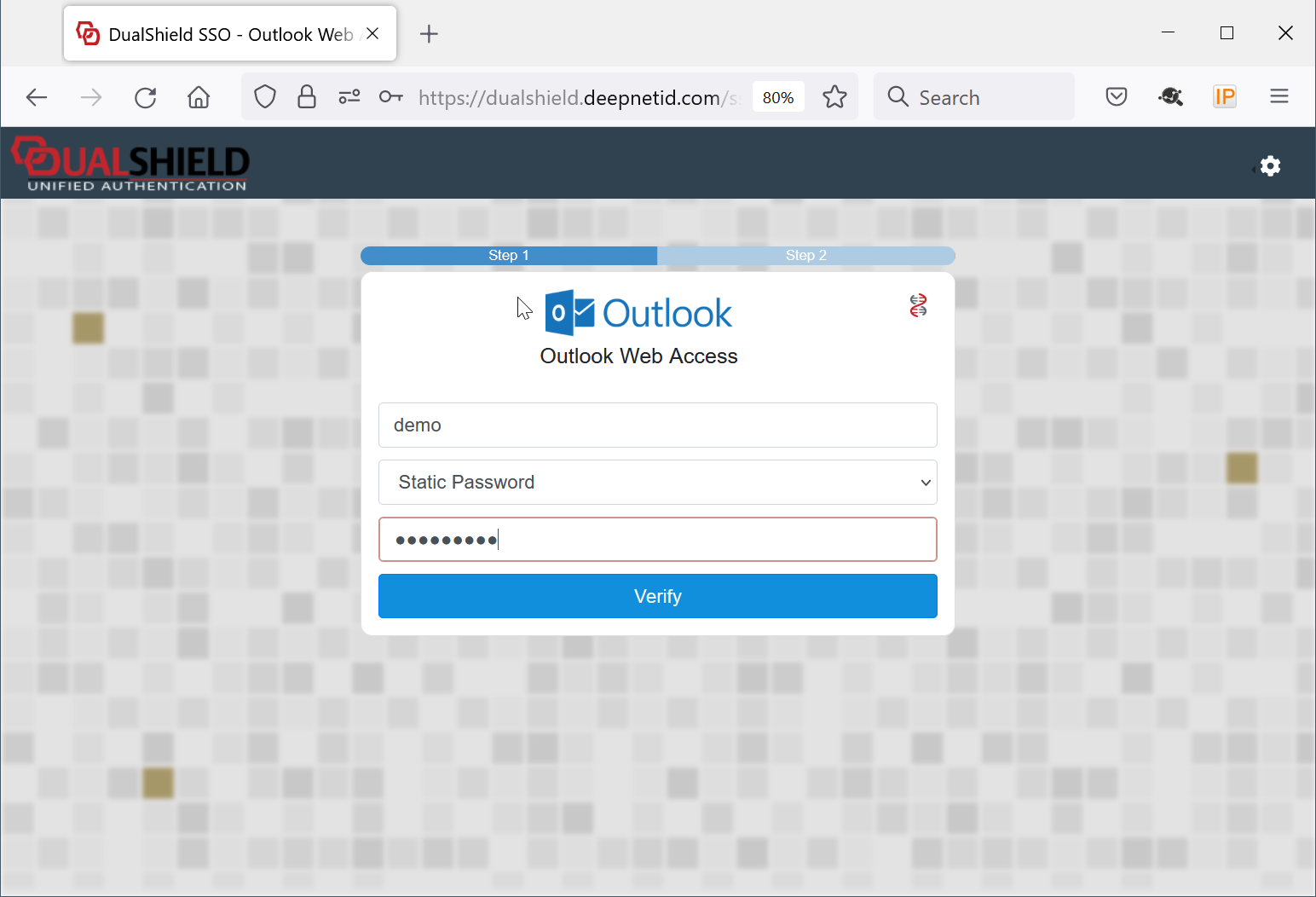
Task: Bookmark this page with the star
Action: pyautogui.click(x=835, y=97)
